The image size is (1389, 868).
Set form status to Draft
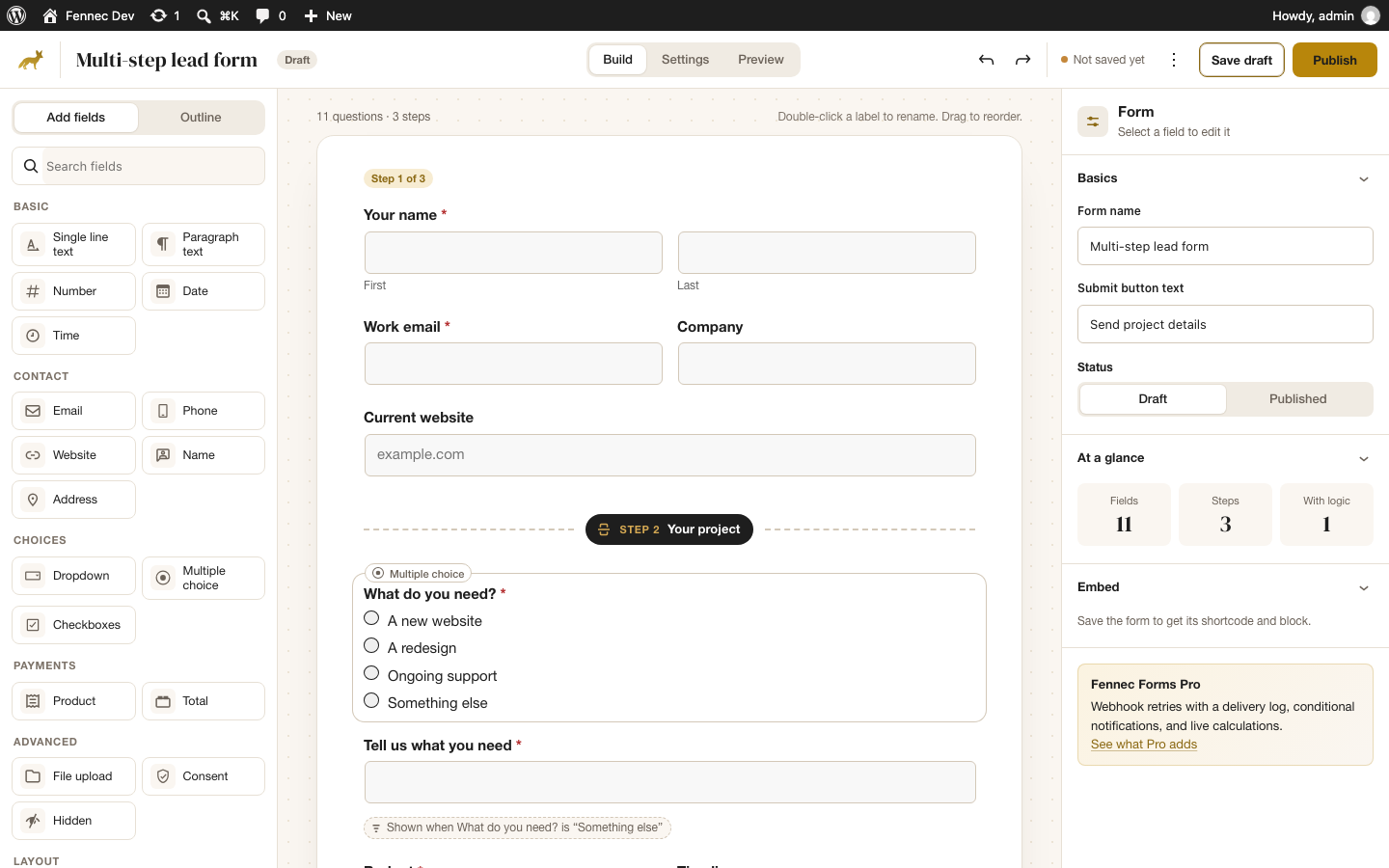pos(1153,399)
